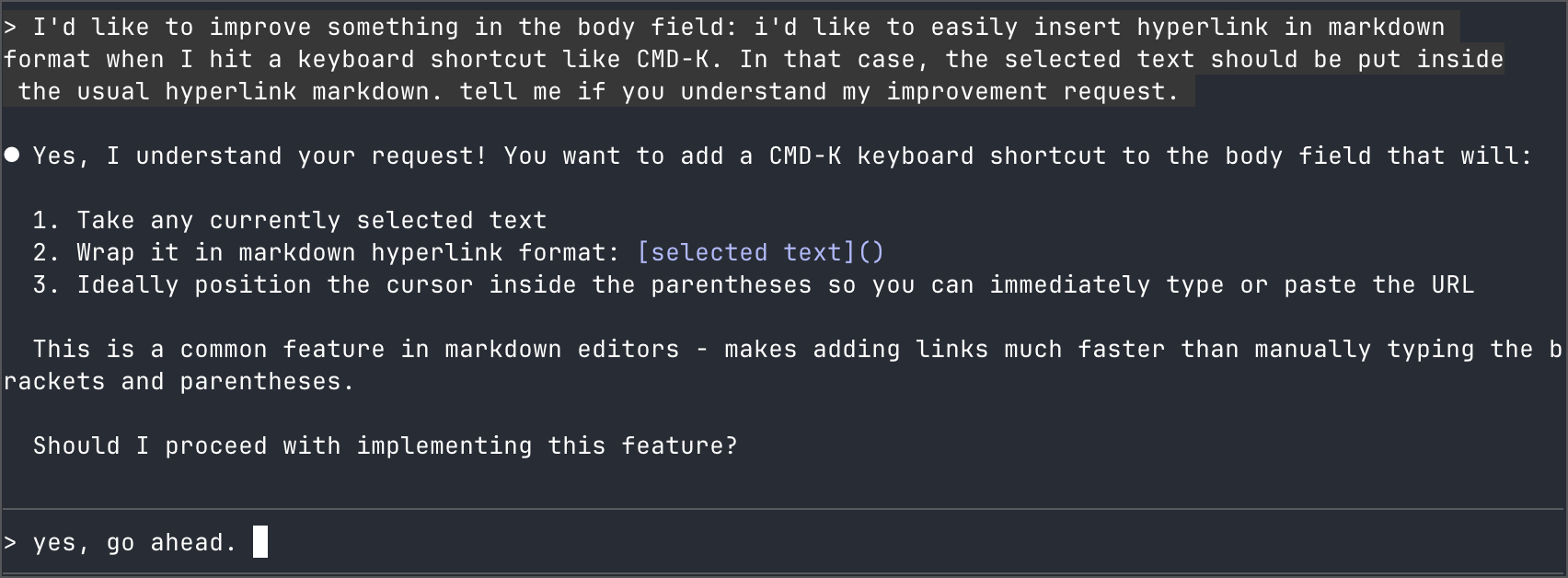Click the horizontal divider above the input

tap(784, 509)
